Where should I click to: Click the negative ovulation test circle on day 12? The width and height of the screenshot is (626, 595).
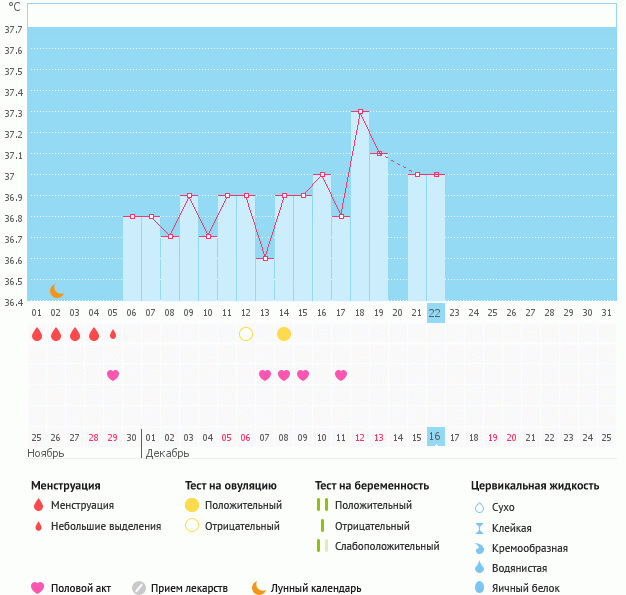(x=246, y=334)
